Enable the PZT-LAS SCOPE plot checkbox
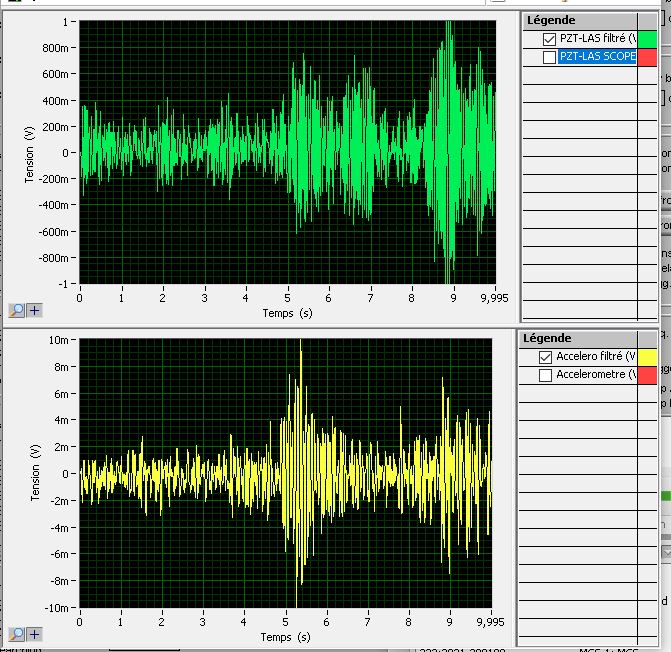 point(548,57)
